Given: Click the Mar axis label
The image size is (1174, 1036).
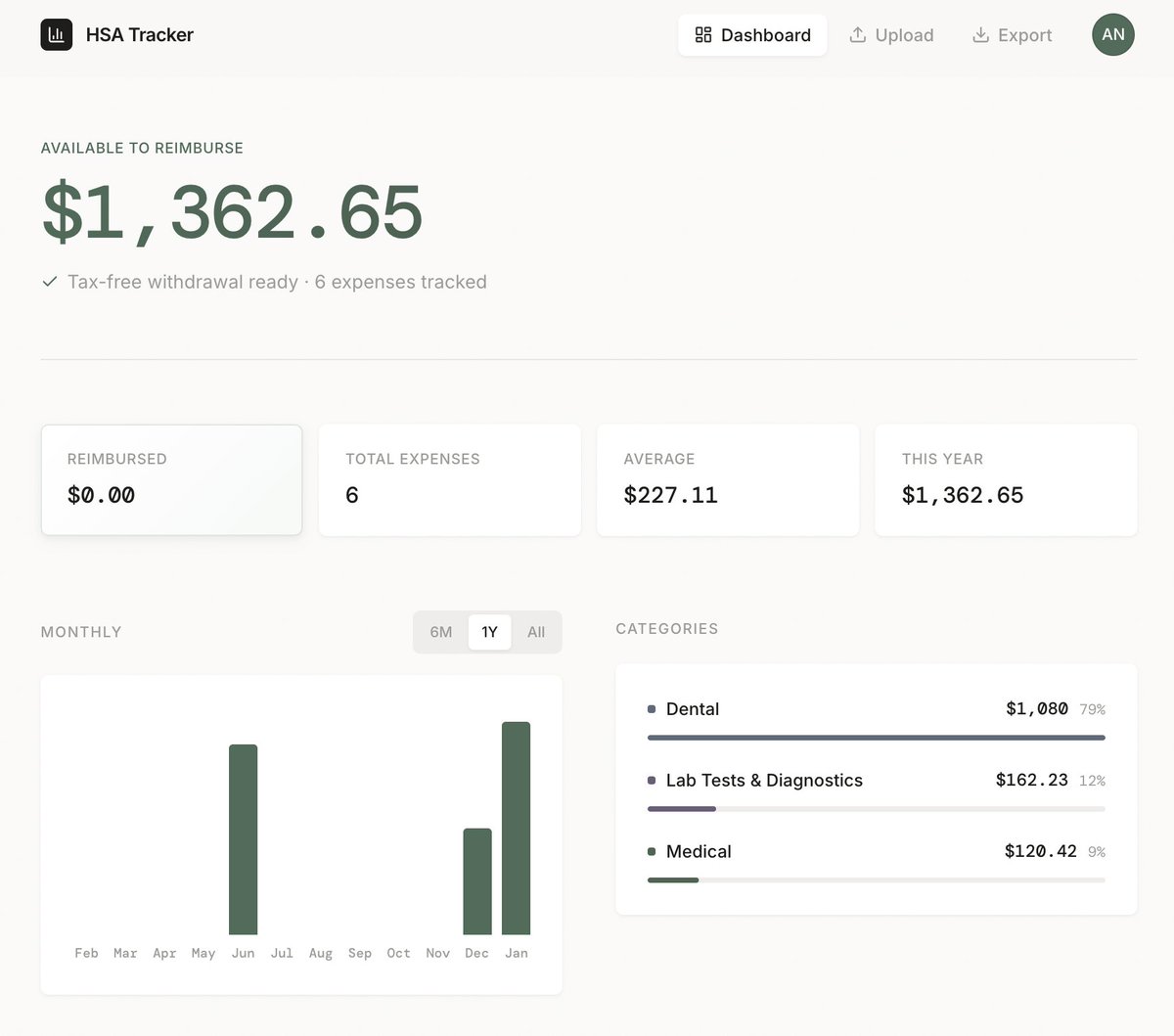Looking at the screenshot, I should point(125,953).
